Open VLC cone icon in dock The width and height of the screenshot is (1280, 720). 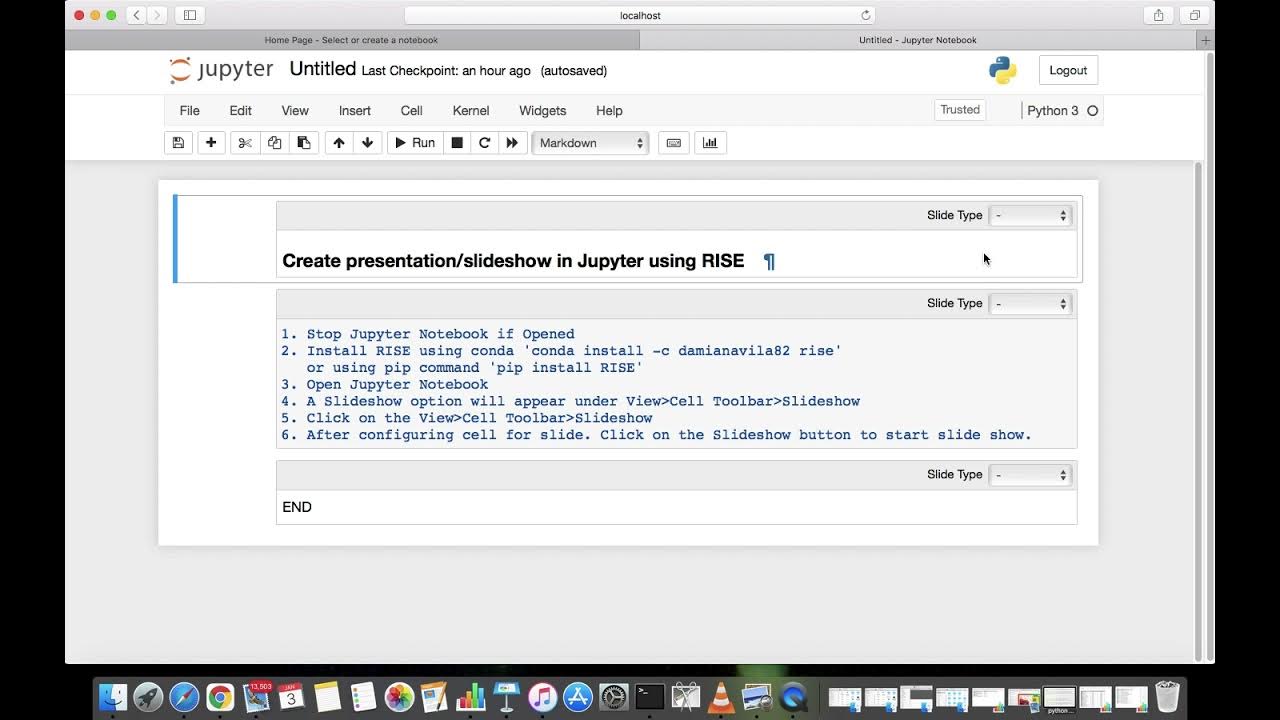tap(721, 697)
